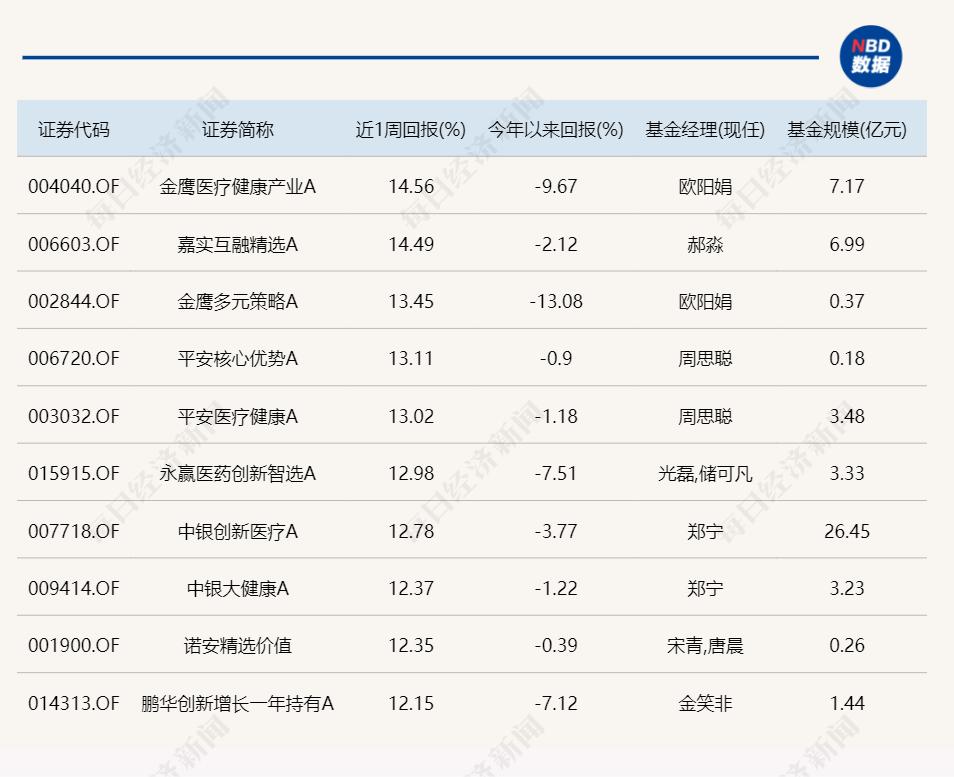The height and width of the screenshot is (777, 954).
Task: Sort by 近1周回报(%) column header
Action: pos(411,130)
